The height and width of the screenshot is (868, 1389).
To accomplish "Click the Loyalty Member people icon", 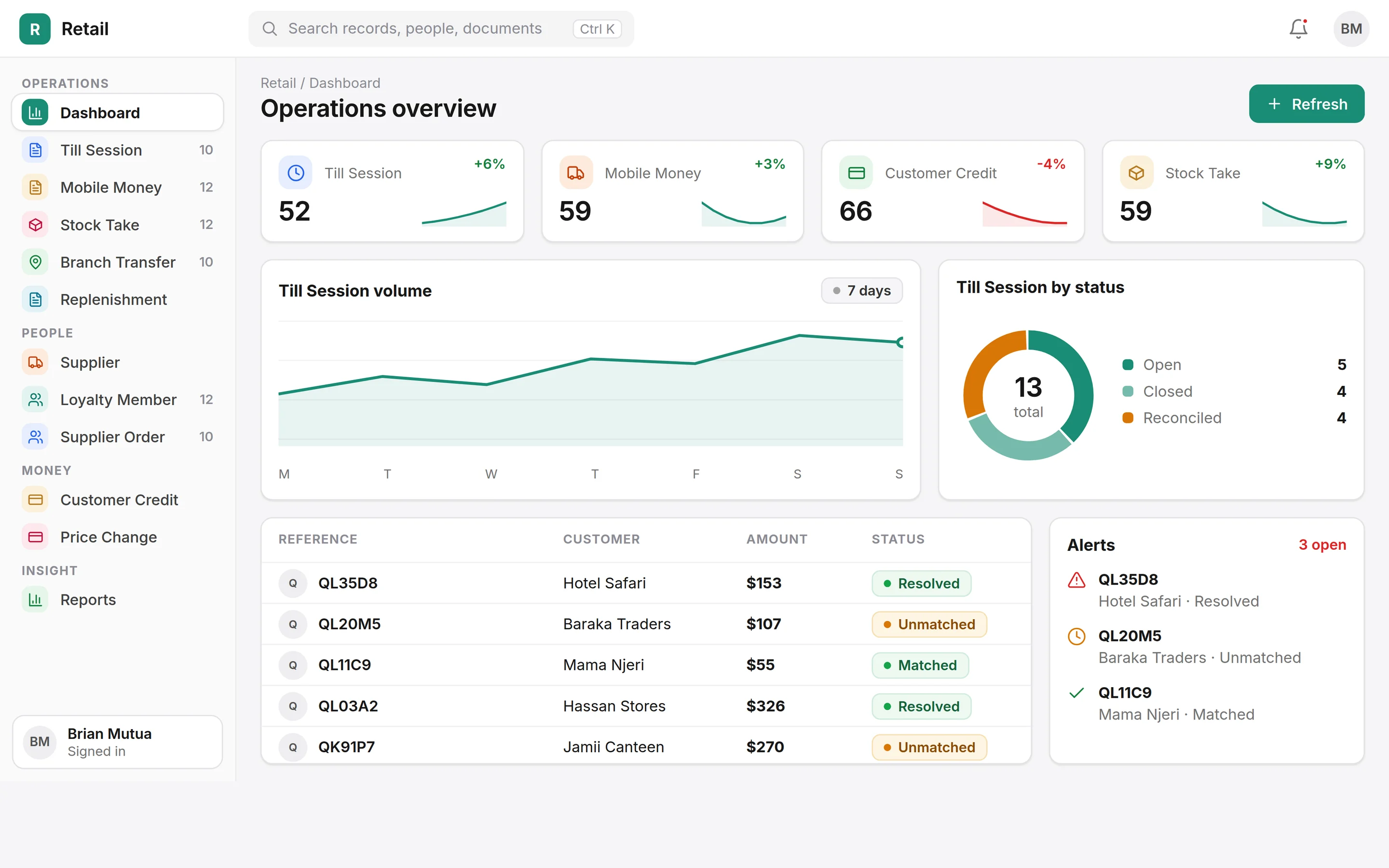I will (36, 400).
